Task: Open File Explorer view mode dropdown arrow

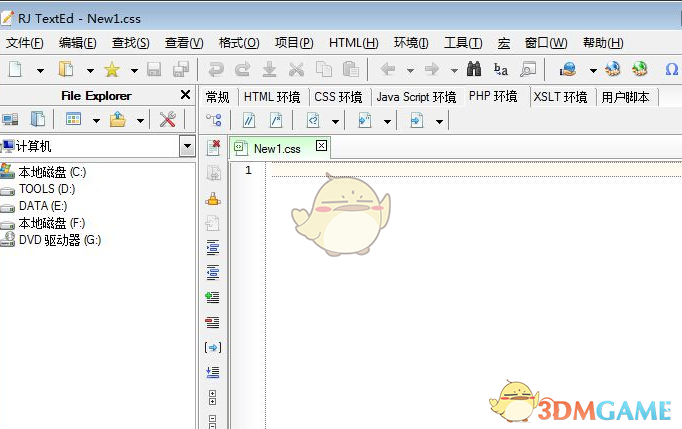Action: [x=97, y=121]
